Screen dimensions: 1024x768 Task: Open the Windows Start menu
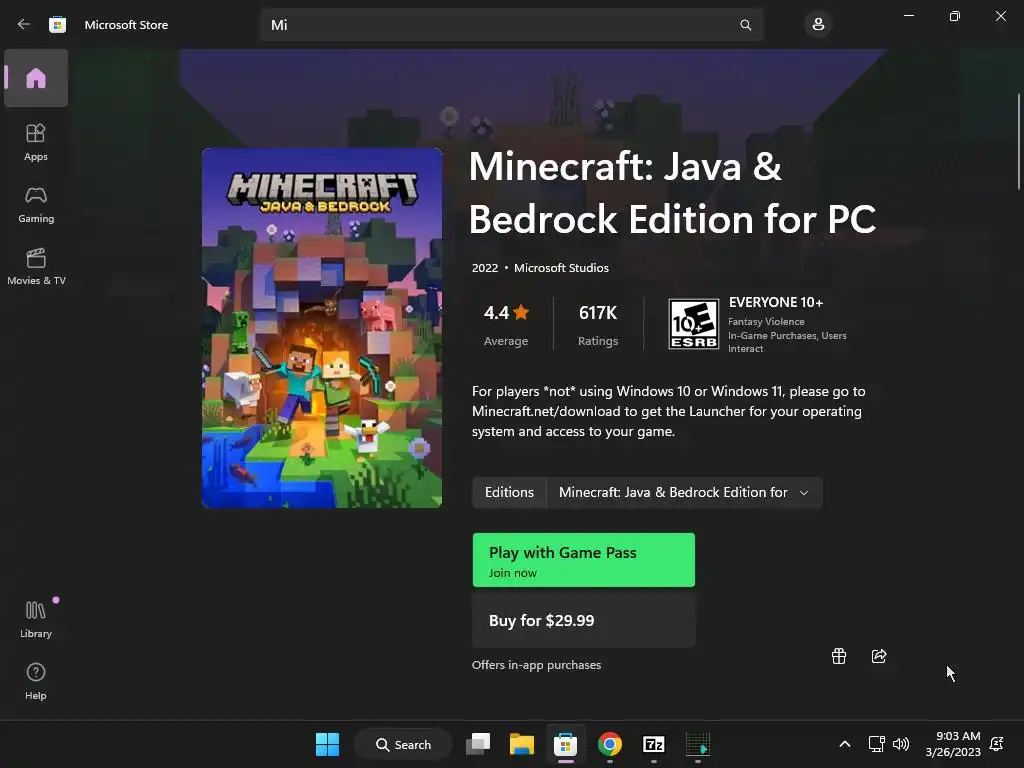pos(327,744)
